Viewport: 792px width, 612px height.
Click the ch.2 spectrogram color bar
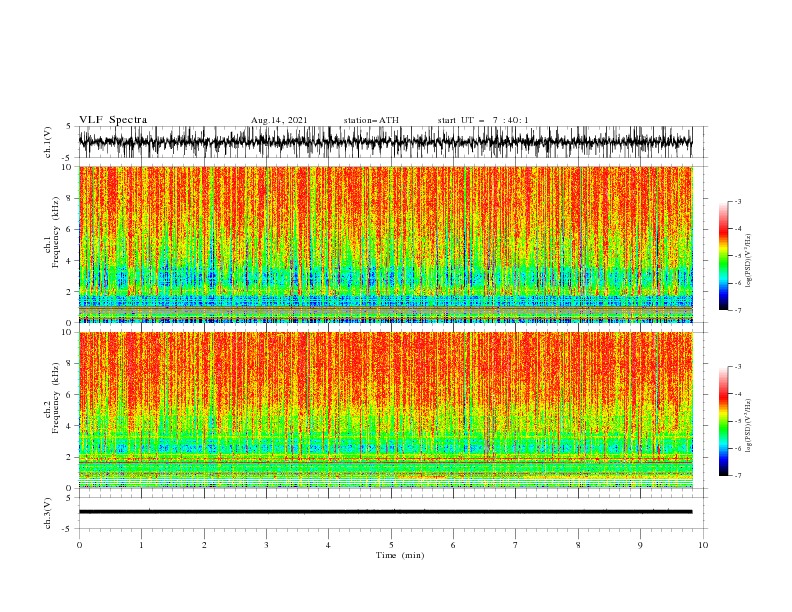(723, 421)
